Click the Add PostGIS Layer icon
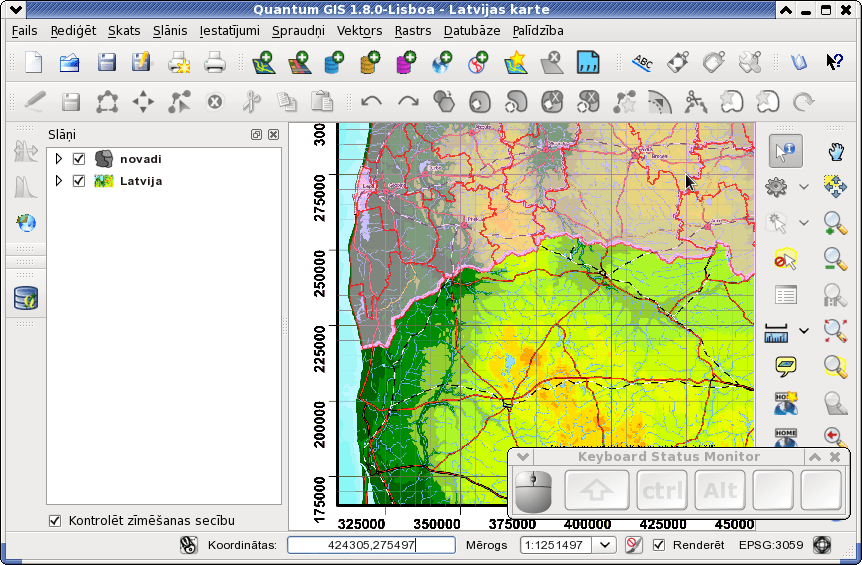Viewport: 862px width, 565px height. [x=334, y=63]
